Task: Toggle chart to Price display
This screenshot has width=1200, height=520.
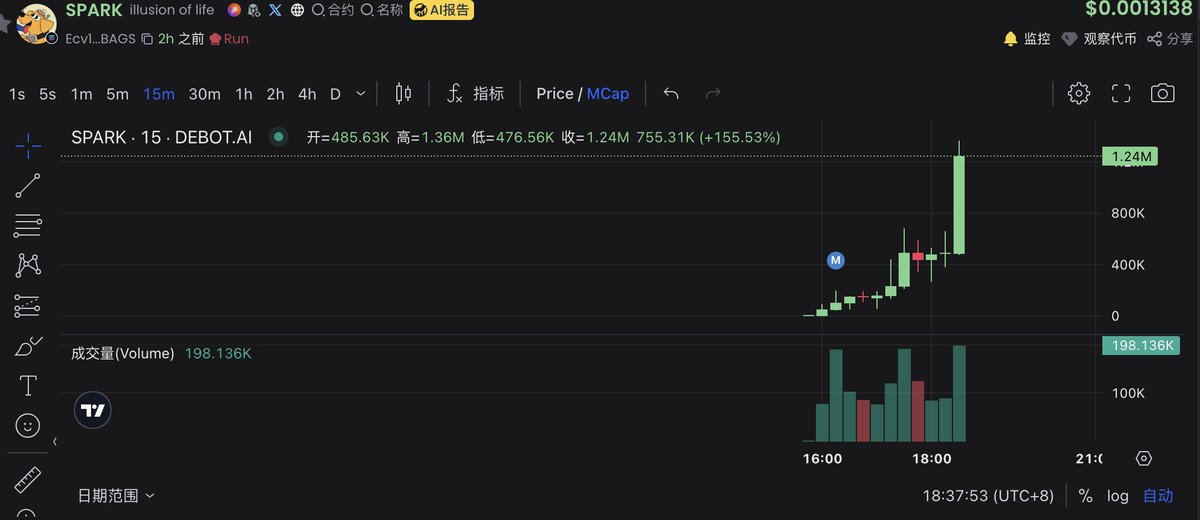Action: [x=554, y=93]
